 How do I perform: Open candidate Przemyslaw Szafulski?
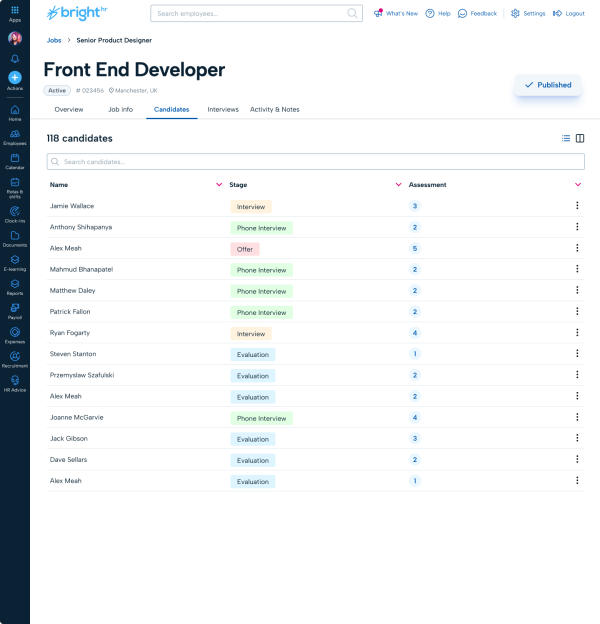click(82, 375)
